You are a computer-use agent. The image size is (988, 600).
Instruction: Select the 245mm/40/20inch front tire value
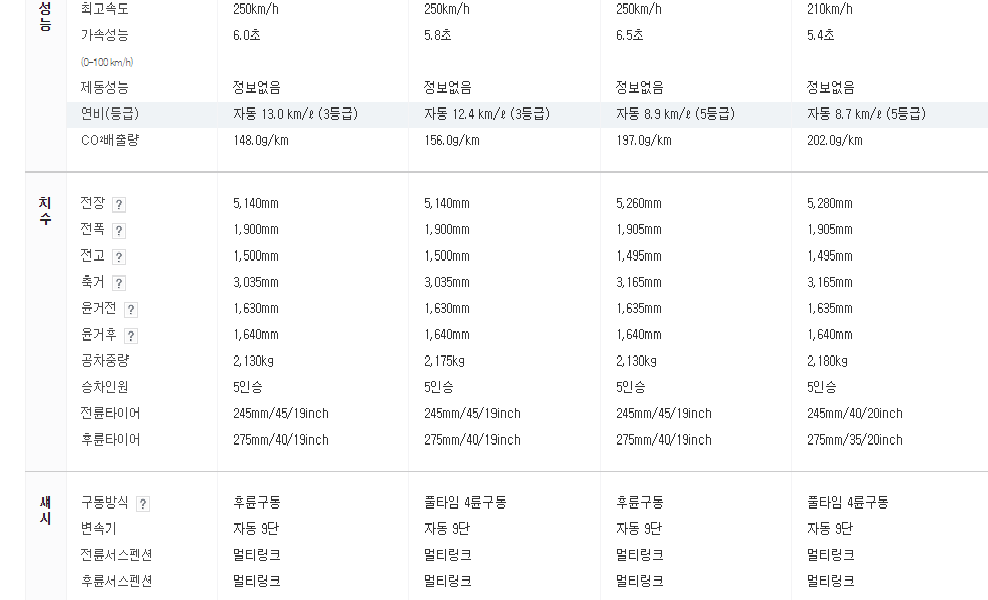click(855, 413)
